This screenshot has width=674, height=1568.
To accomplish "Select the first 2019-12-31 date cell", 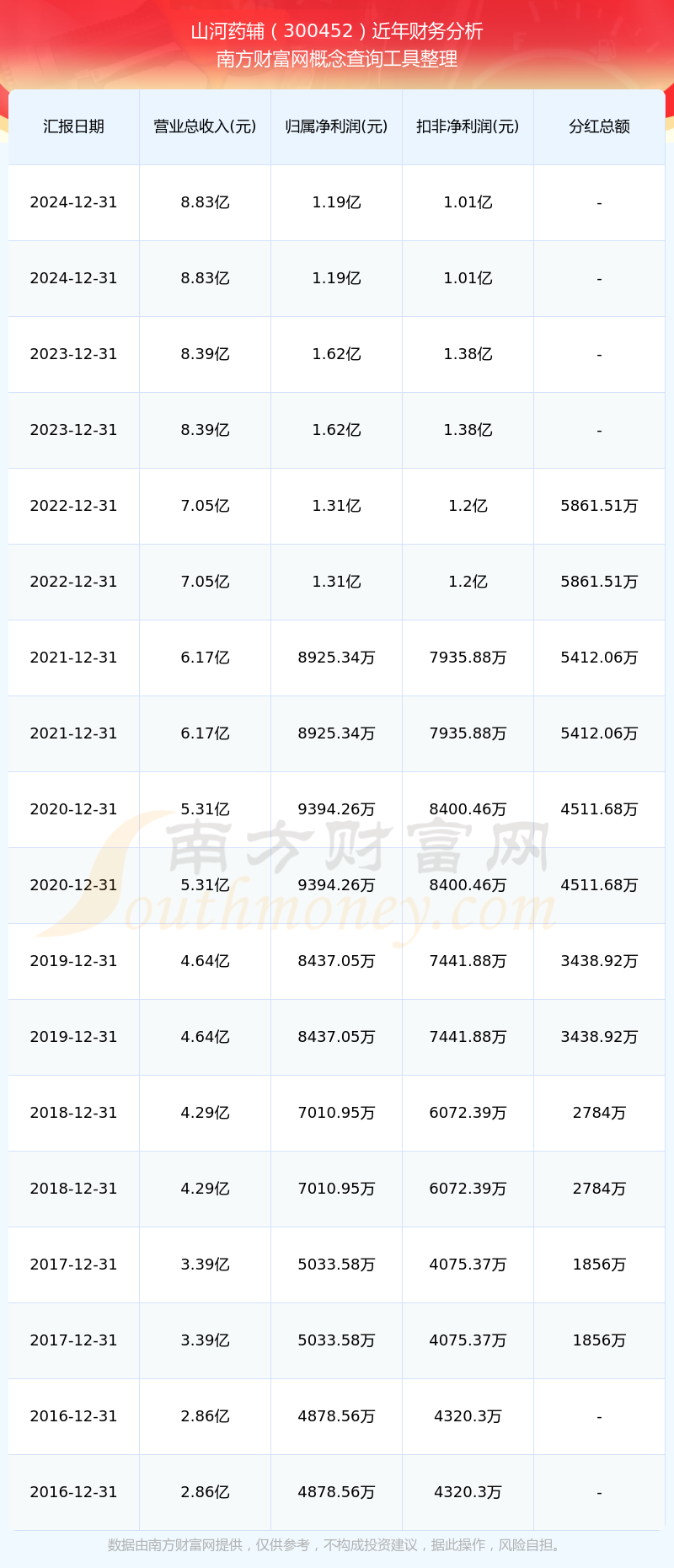I will click(x=74, y=961).
